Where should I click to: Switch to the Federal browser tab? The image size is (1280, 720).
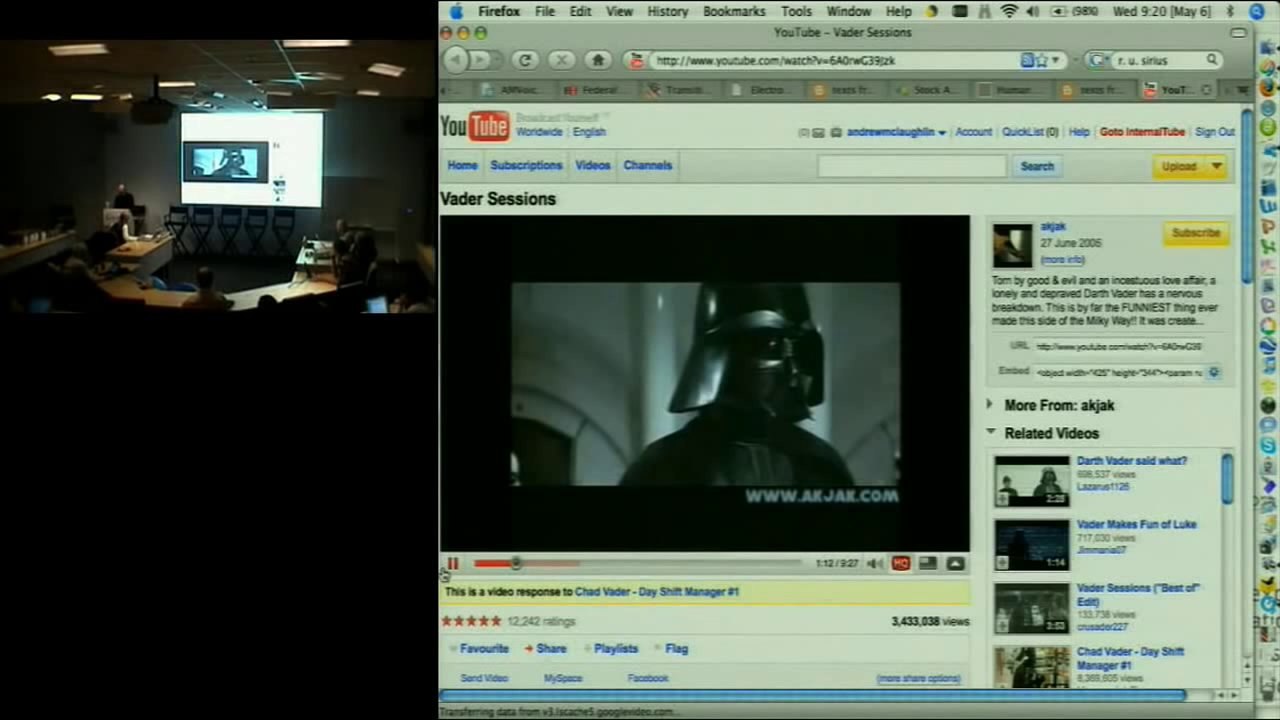pyautogui.click(x=596, y=90)
